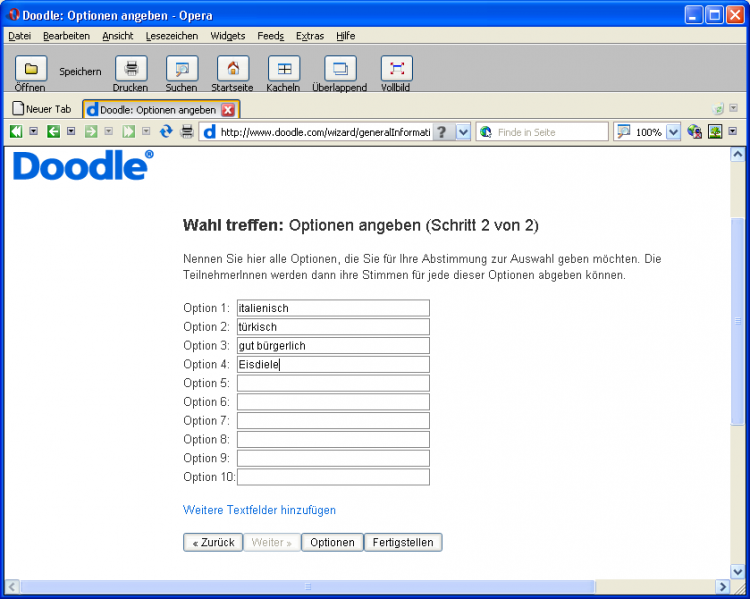Click the Kacheln tile windows icon

(x=284, y=69)
